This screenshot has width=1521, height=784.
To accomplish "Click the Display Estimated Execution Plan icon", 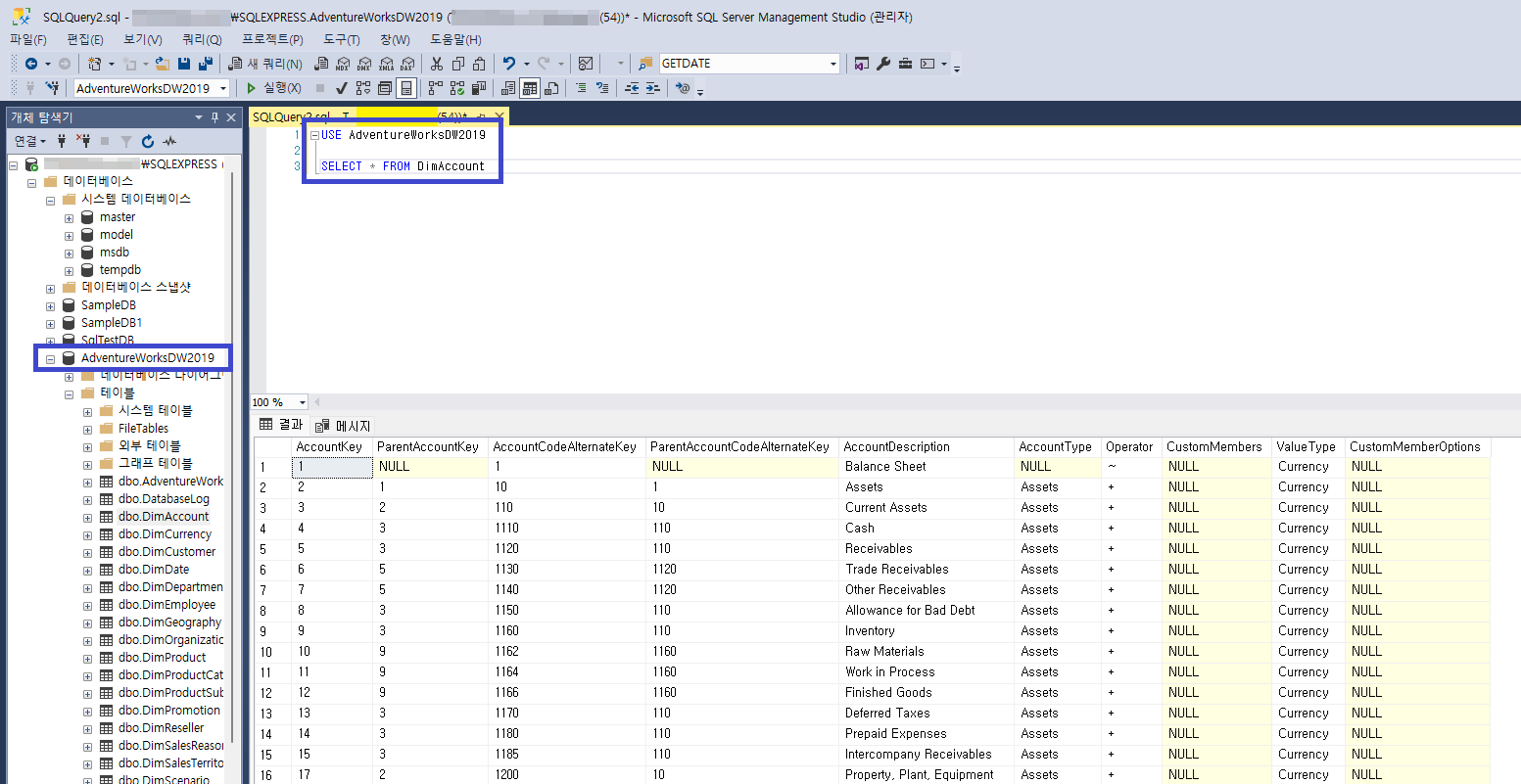I will point(363,88).
